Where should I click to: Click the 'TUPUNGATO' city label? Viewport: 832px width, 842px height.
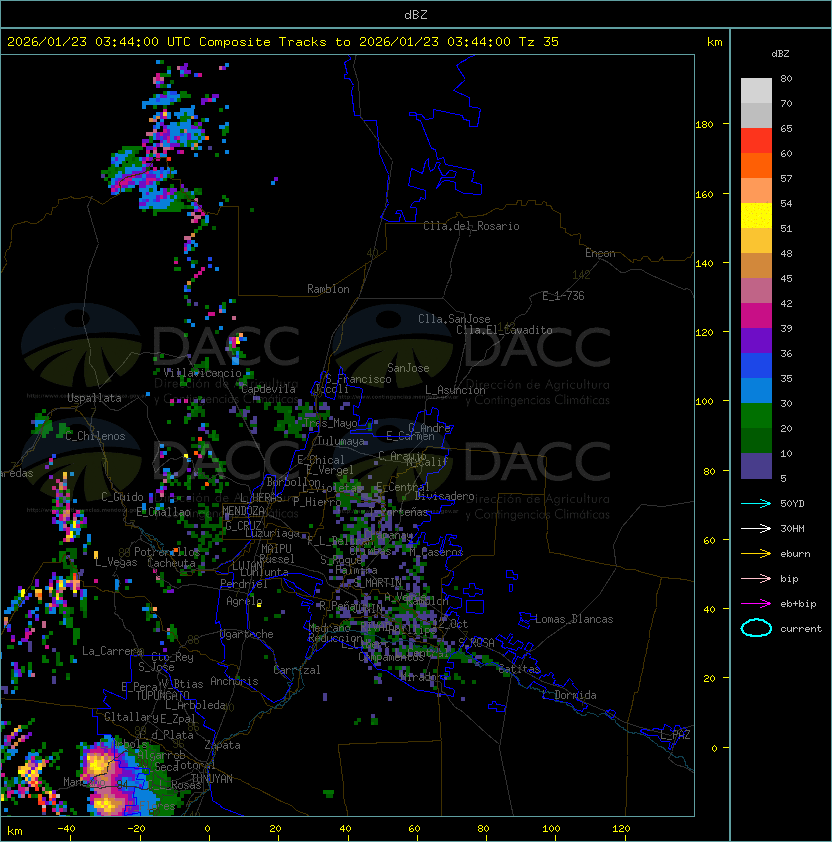[162, 696]
